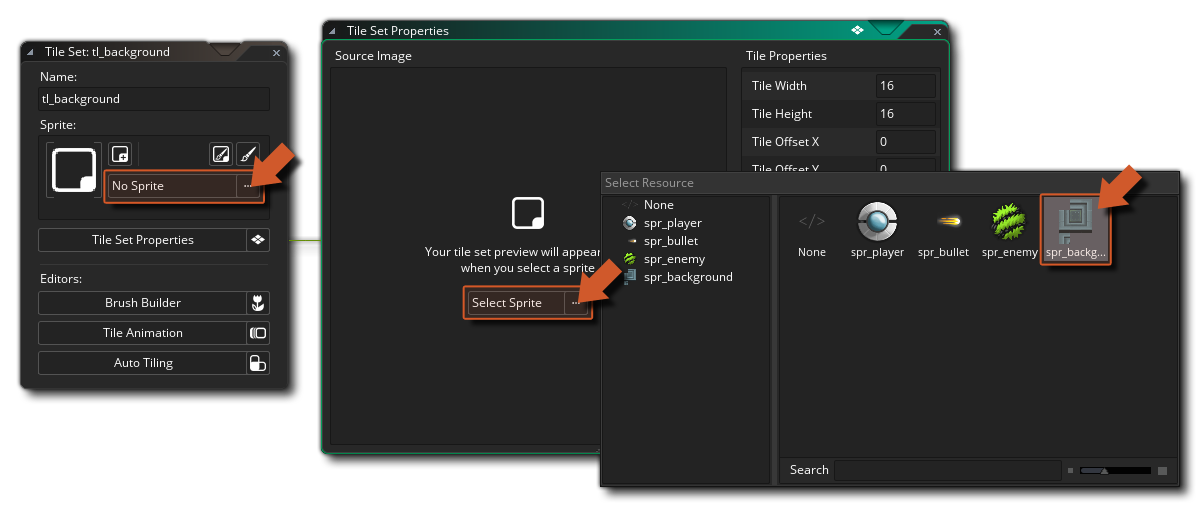
Task: Open the No Sprite ellipsis button
Action: (247, 186)
